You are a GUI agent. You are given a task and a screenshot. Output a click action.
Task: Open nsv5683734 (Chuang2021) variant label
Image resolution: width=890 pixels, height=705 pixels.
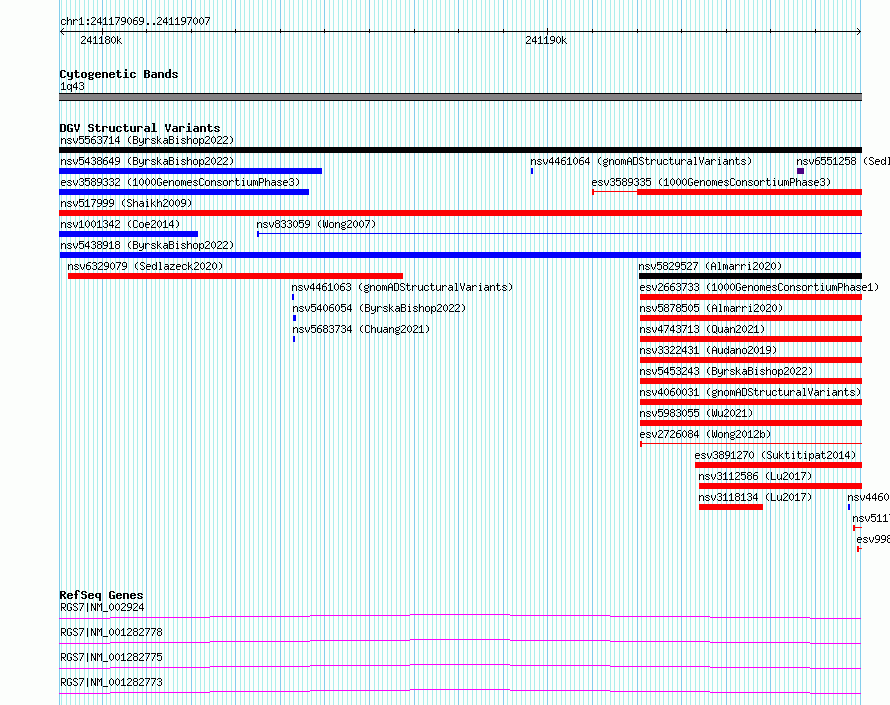coord(361,329)
